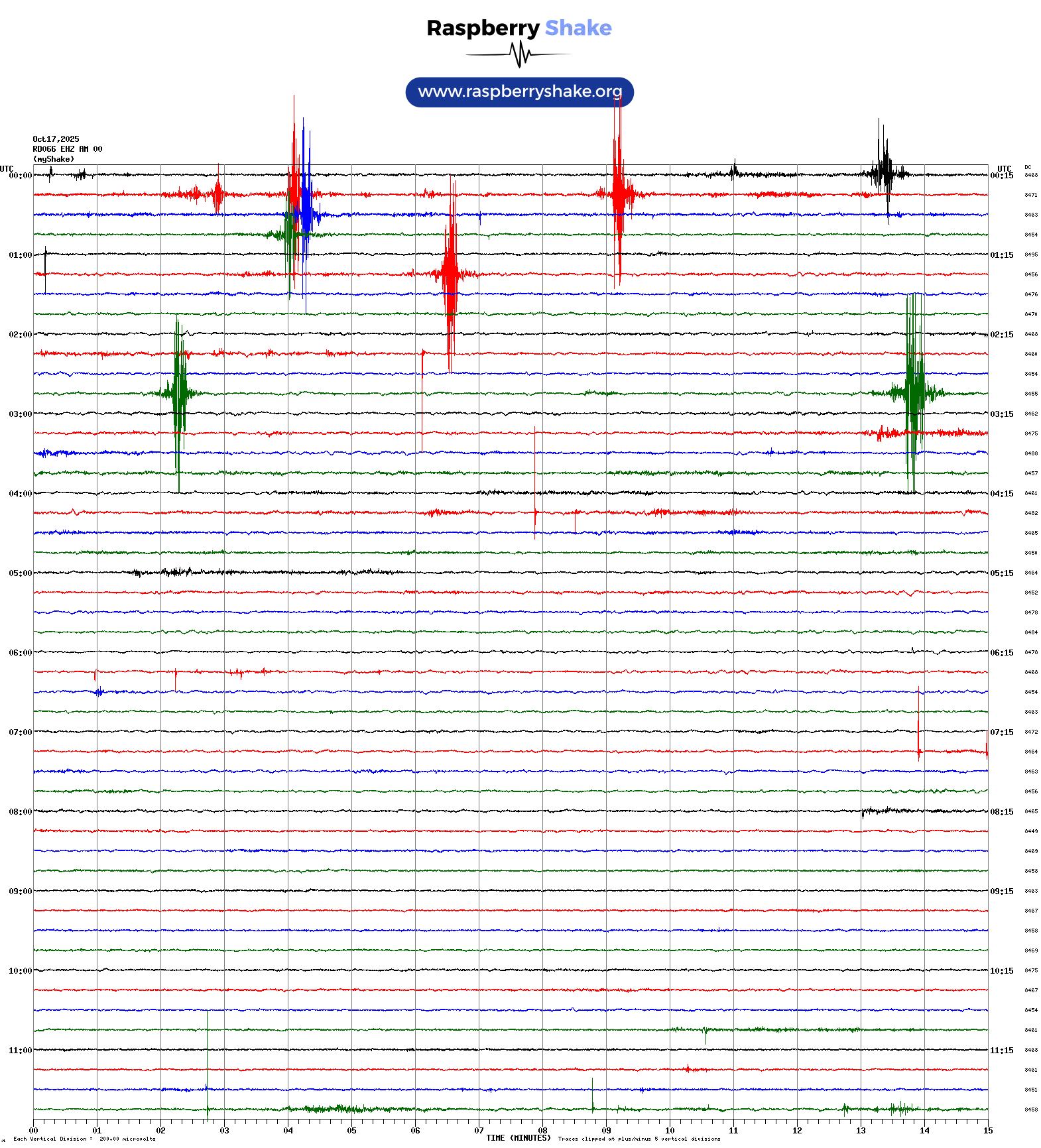Click the seismic waveform icon under the logo
Viewport: 1041px width, 1148px height.
(x=519, y=54)
